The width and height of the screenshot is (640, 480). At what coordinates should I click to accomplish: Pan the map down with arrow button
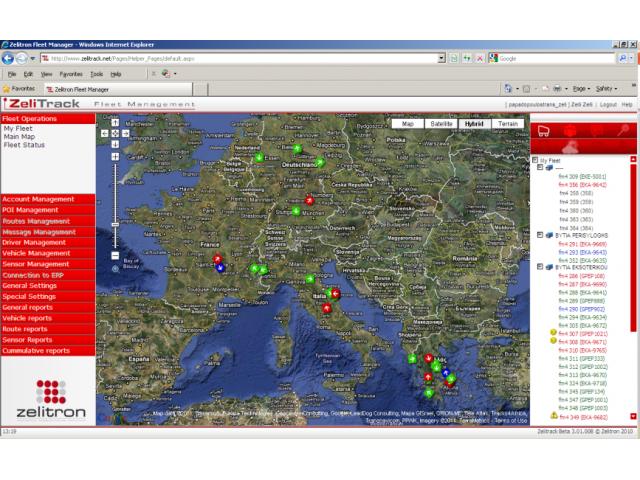(115, 144)
